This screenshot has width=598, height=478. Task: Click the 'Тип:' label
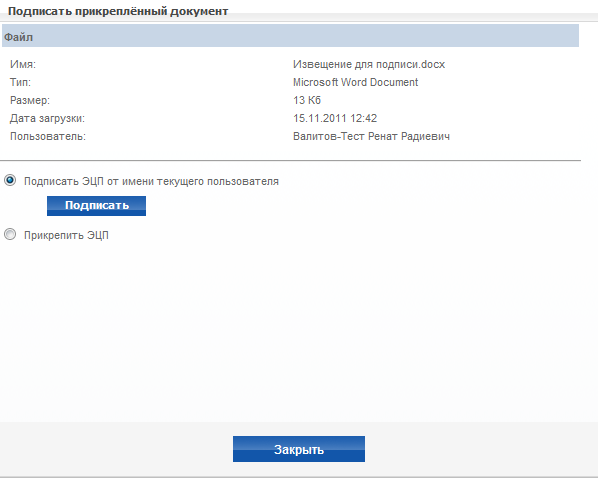coord(20,82)
